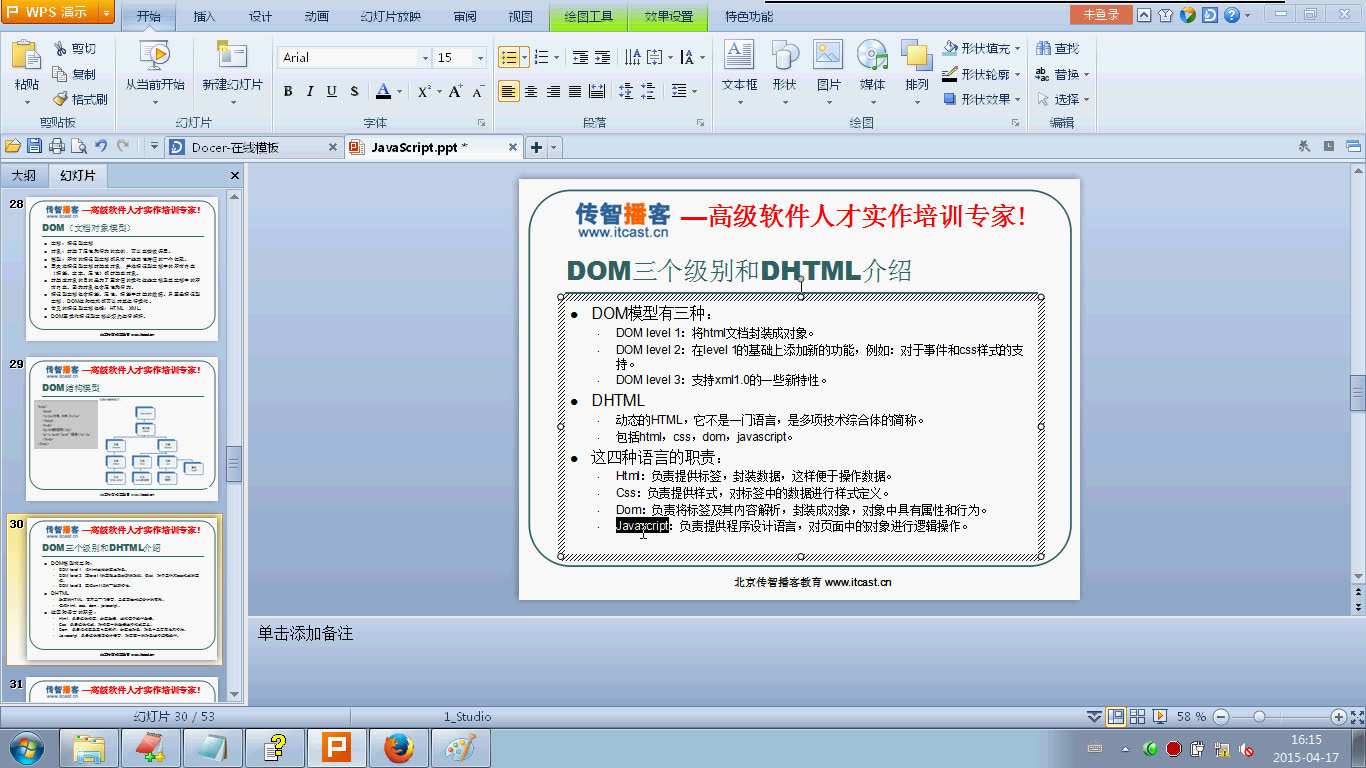1366x768 pixels.
Task: Undo the last action
Action: pos(101,146)
